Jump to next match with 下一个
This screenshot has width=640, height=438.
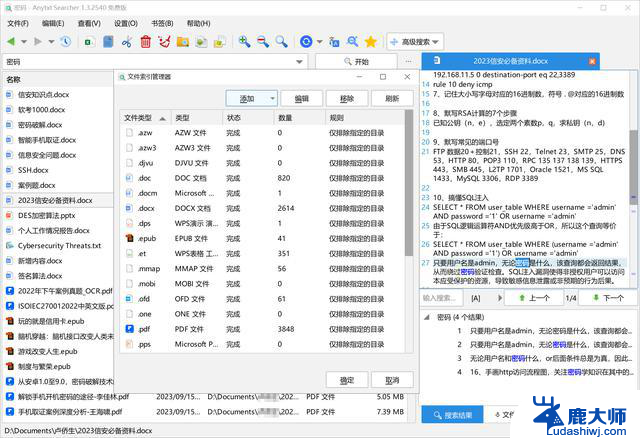tap(608, 298)
